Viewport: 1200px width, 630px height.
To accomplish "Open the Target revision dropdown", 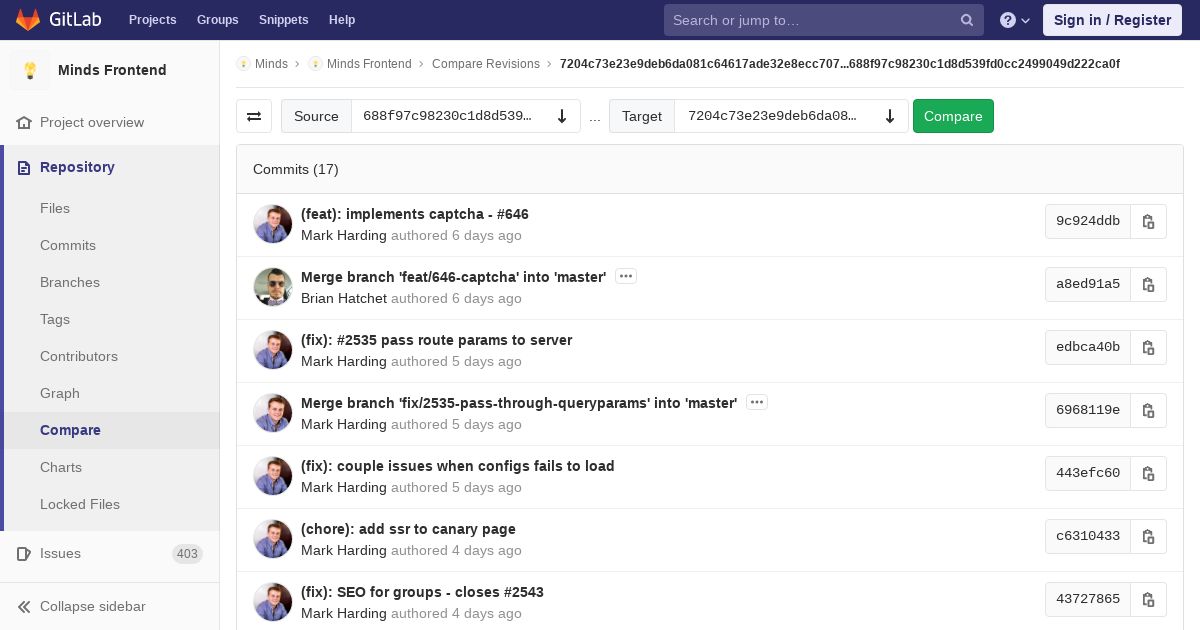I will 791,116.
